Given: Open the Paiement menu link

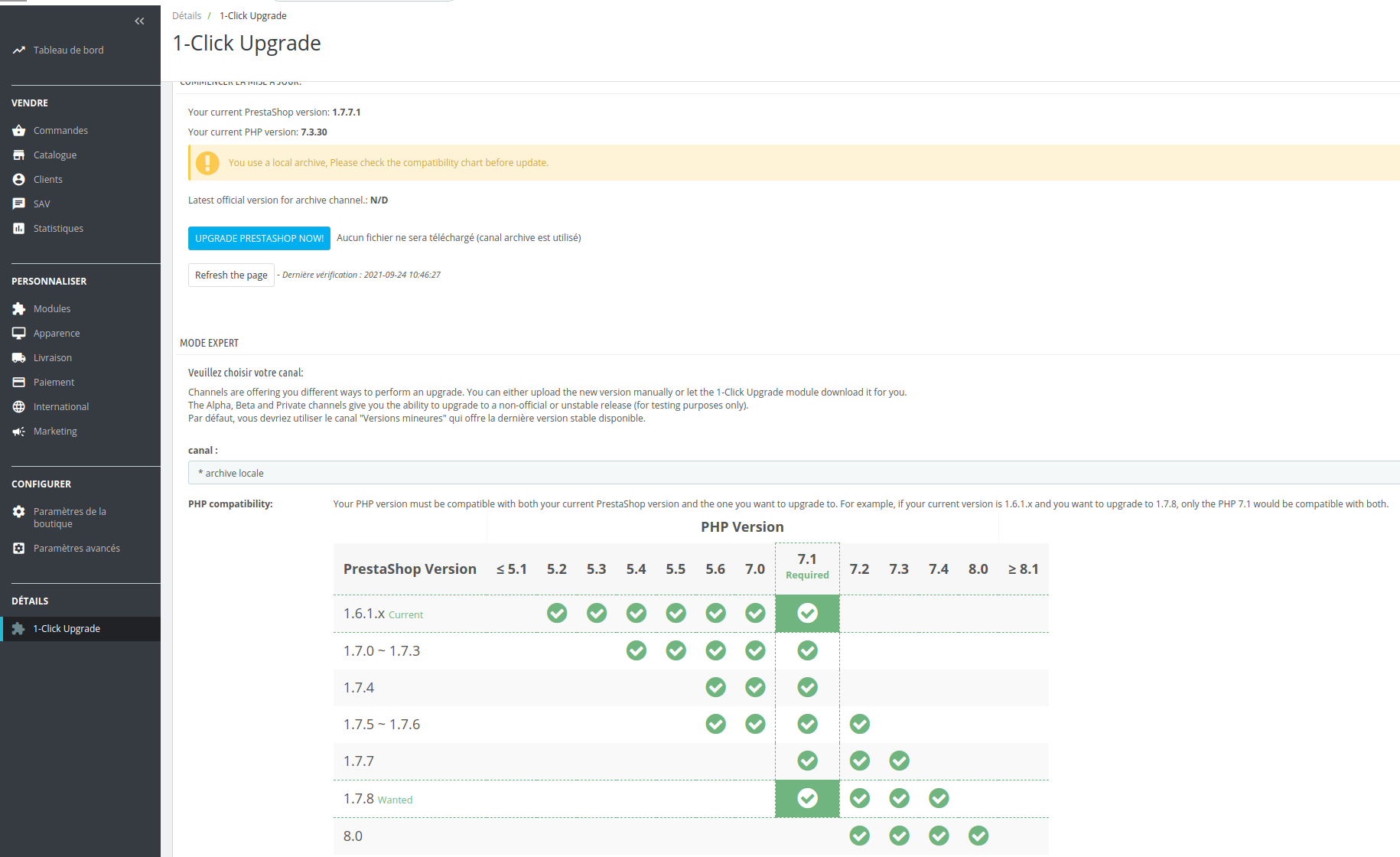Looking at the screenshot, I should (54, 383).
